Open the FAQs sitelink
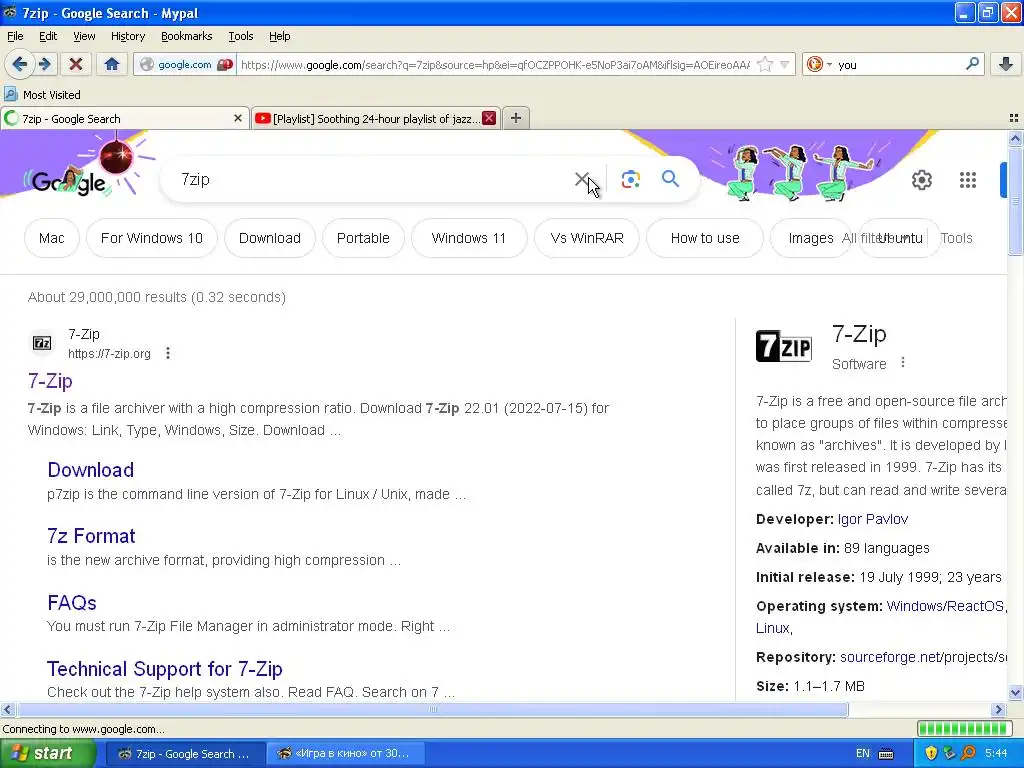Image resolution: width=1024 pixels, height=768 pixels. click(x=72, y=602)
